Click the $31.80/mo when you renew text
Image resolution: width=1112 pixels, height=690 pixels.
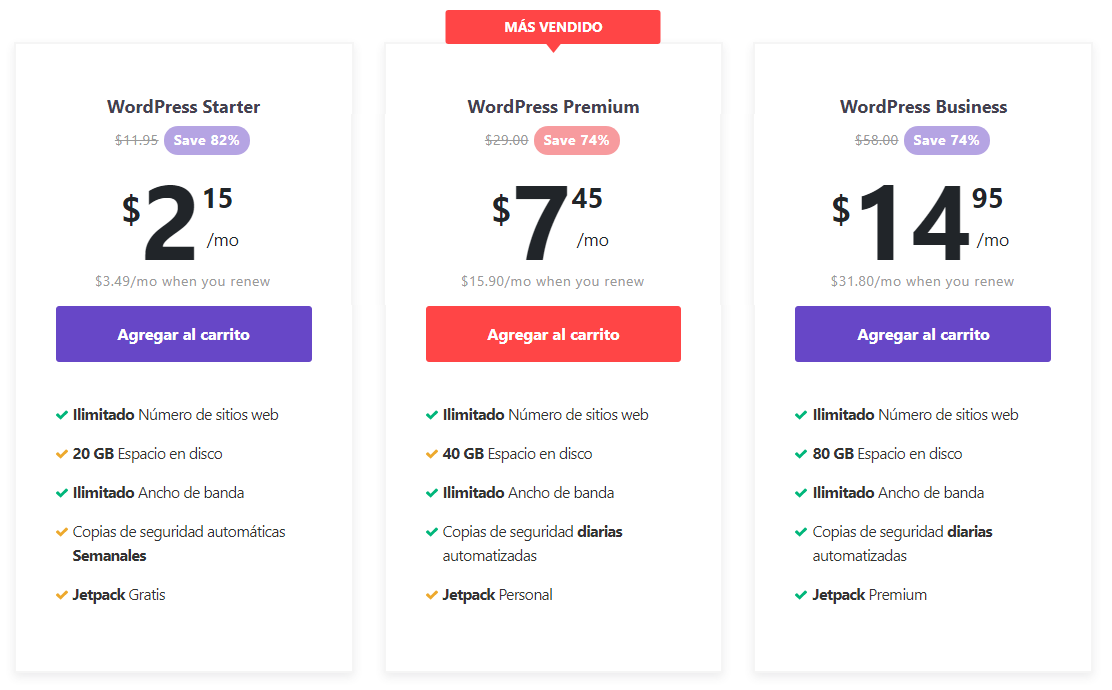(923, 281)
